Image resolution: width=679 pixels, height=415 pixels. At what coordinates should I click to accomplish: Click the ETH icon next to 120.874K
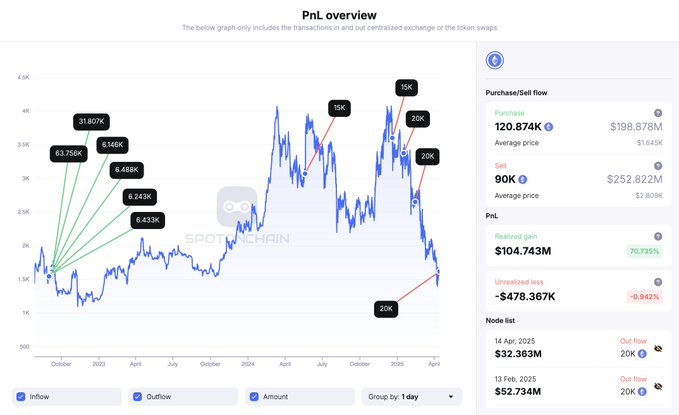tap(549, 127)
